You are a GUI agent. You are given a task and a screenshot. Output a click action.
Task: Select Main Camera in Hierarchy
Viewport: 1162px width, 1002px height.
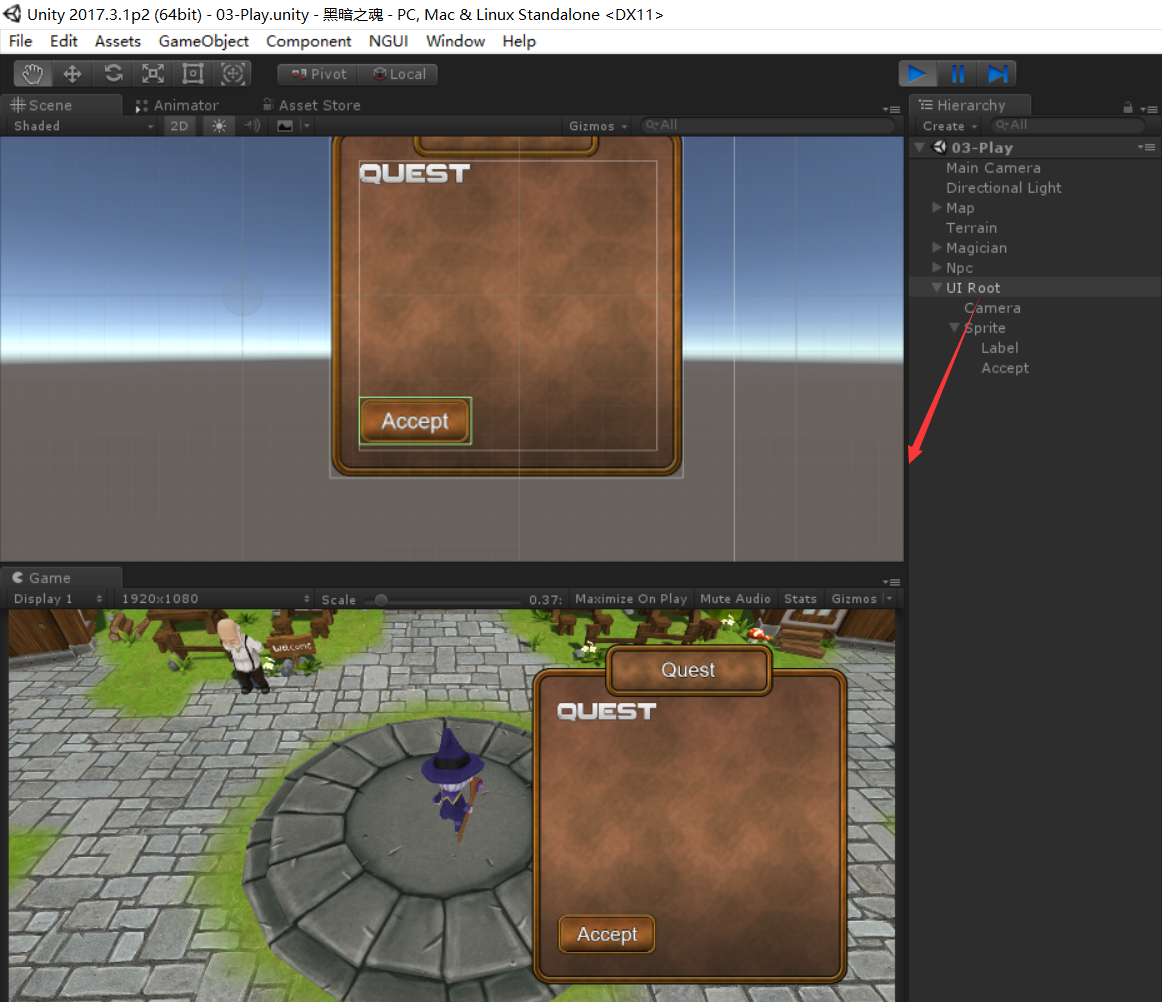pos(993,168)
